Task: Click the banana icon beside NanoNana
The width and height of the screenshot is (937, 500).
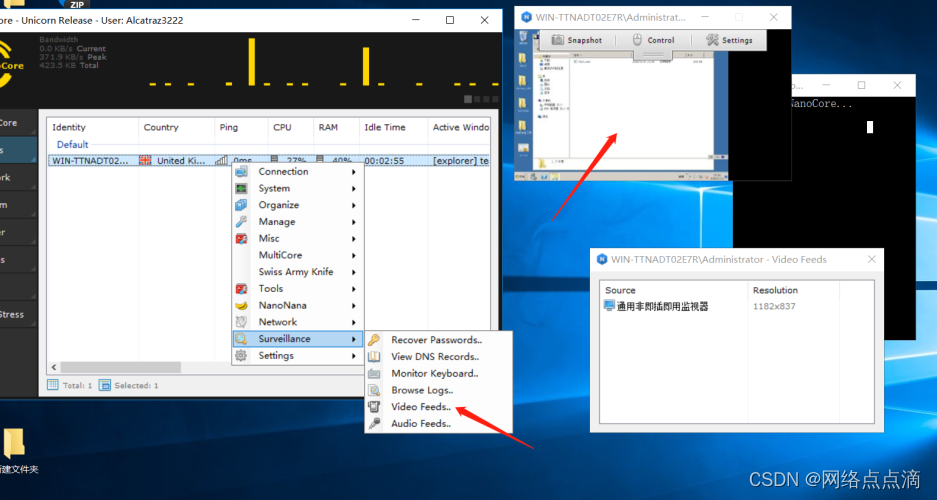Action: [x=241, y=305]
